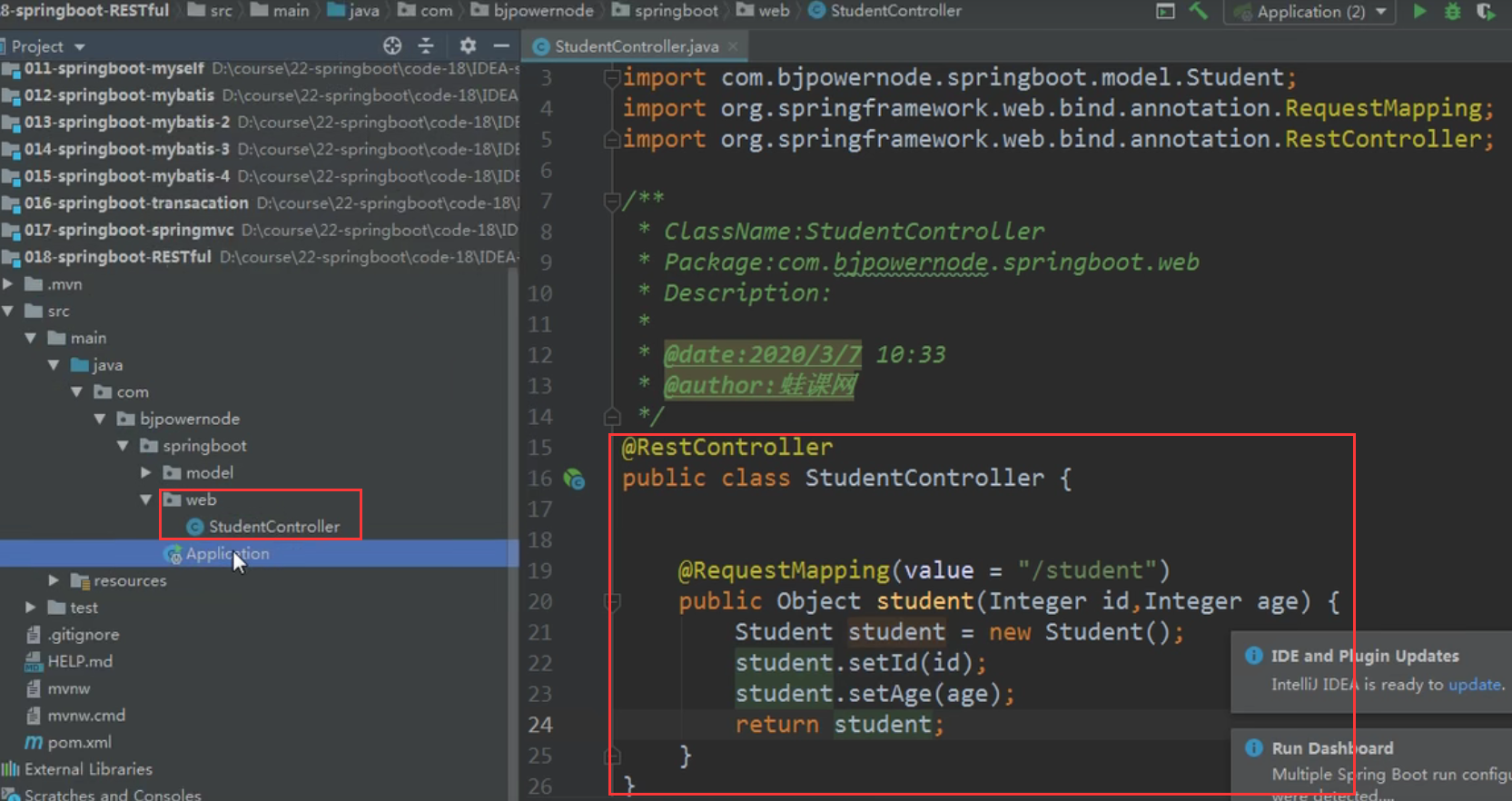Expand the model package
This screenshot has height=801, width=1512.
pyautogui.click(x=145, y=472)
